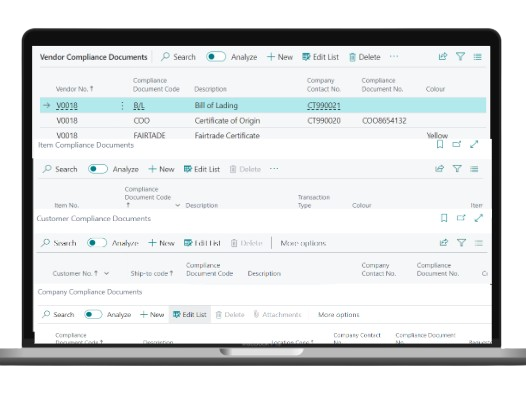The height and width of the screenshot is (394, 526).
Task: Open more actions ellipsis in Vendor toolbar
Action: point(394,56)
